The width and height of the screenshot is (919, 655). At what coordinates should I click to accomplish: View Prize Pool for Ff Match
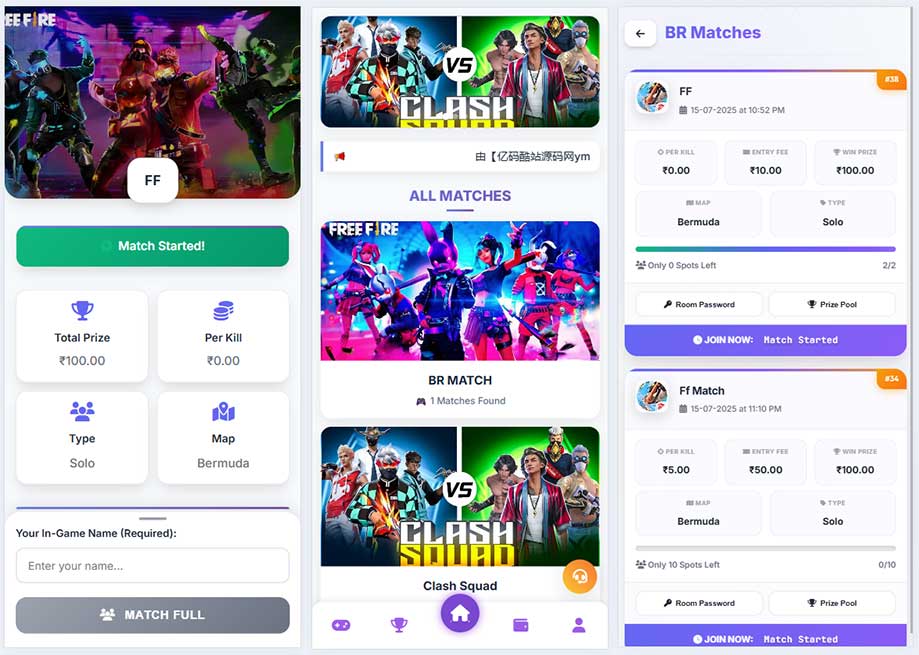pos(832,603)
